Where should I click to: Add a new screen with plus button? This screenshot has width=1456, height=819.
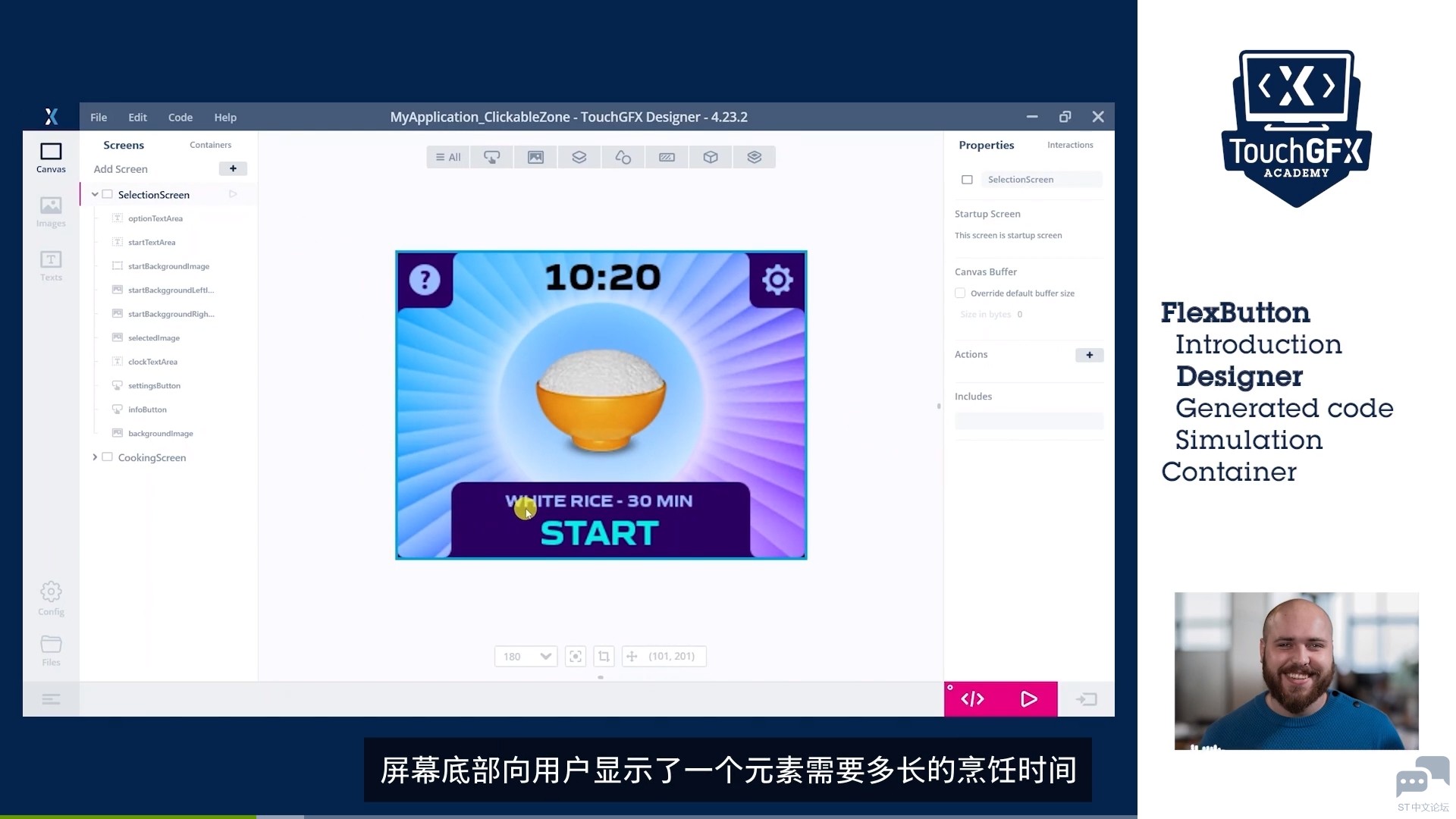(233, 168)
